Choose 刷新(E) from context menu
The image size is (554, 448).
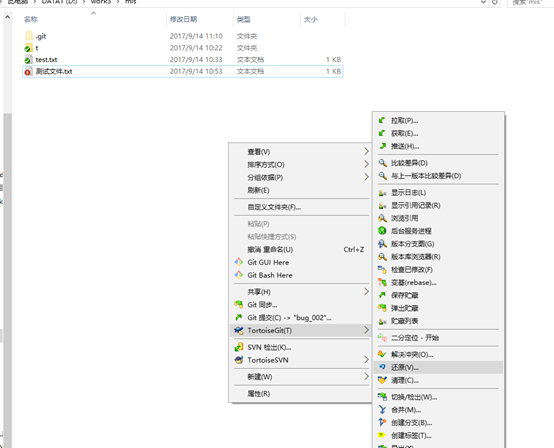300,190
